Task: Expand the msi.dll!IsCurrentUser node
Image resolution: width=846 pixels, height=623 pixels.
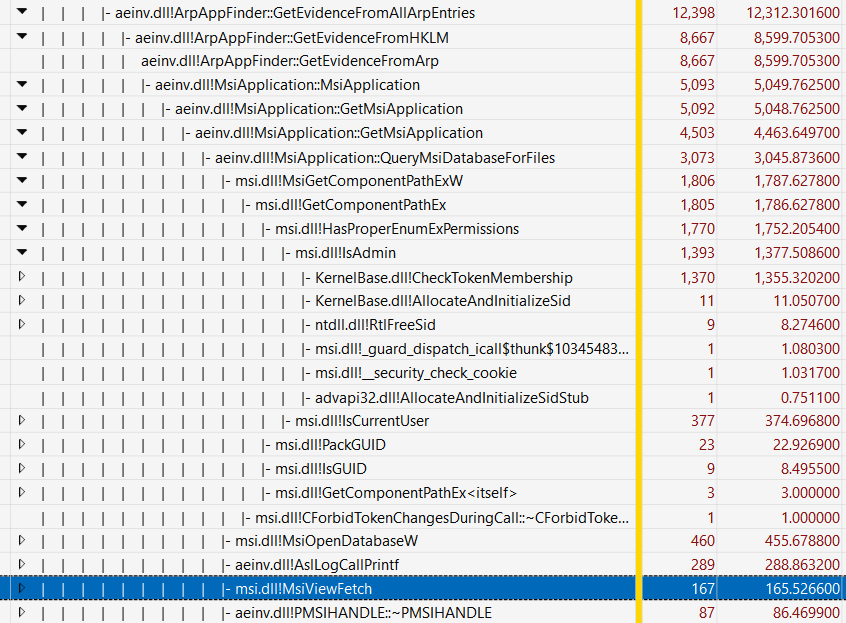Action: (x=22, y=421)
